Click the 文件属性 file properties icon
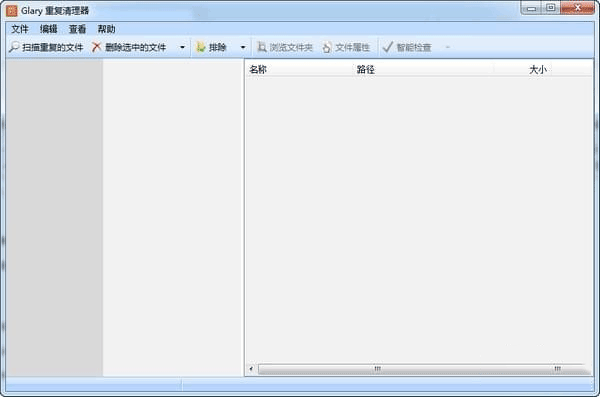Image resolution: width=600 pixels, height=397 pixels. coord(327,47)
